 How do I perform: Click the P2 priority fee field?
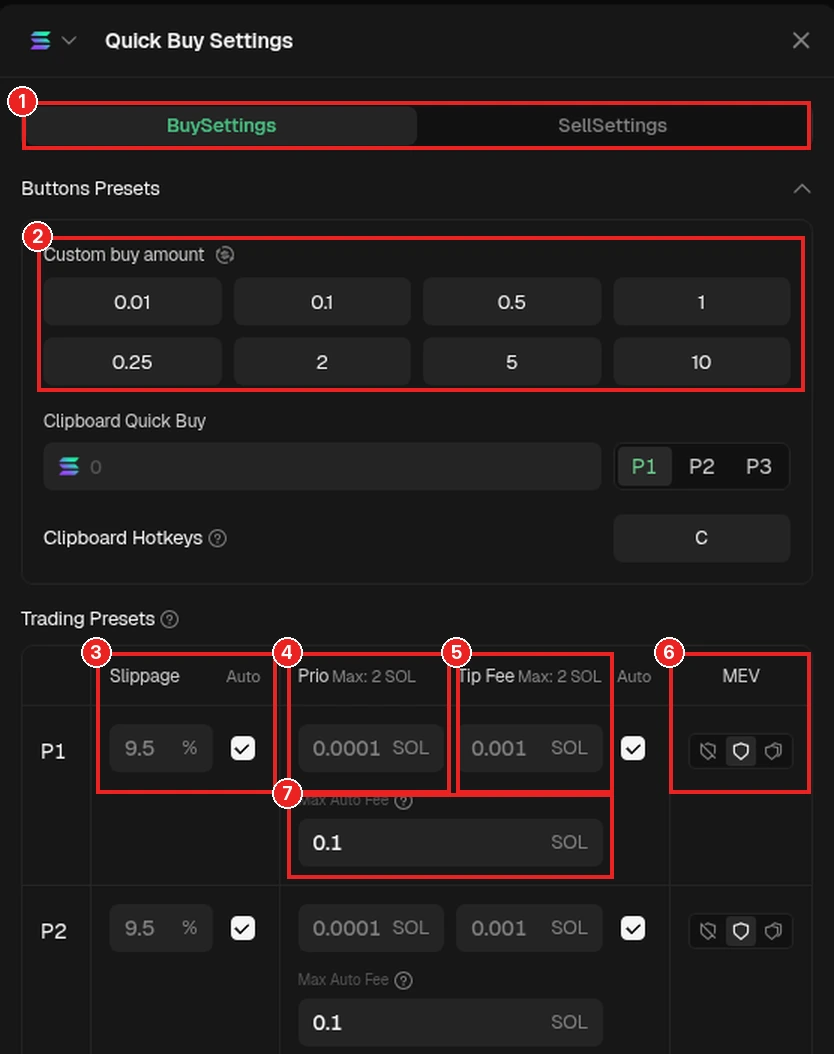click(x=370, y=928)
